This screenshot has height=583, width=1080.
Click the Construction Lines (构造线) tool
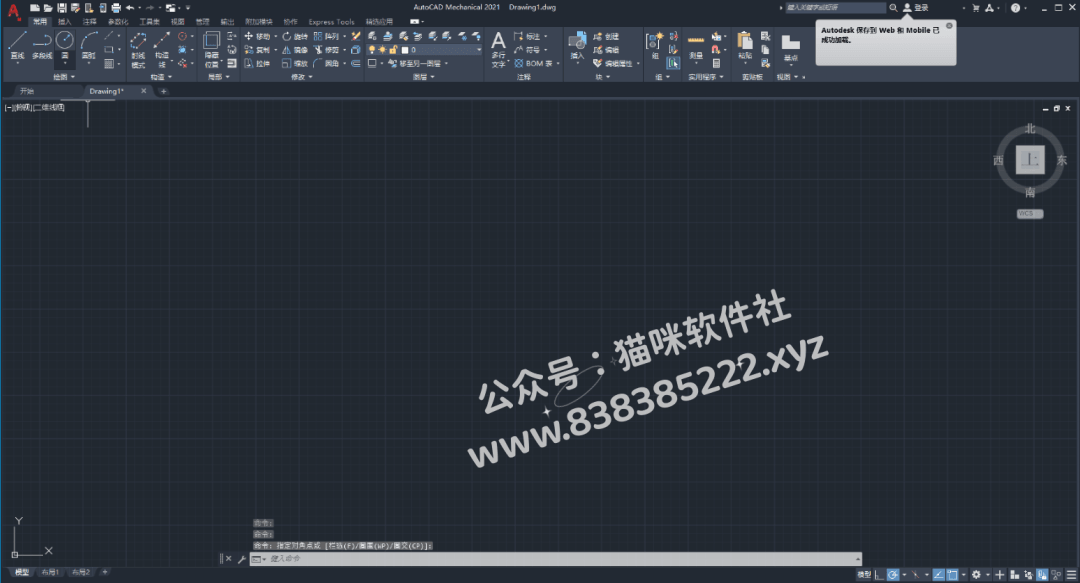162,48
